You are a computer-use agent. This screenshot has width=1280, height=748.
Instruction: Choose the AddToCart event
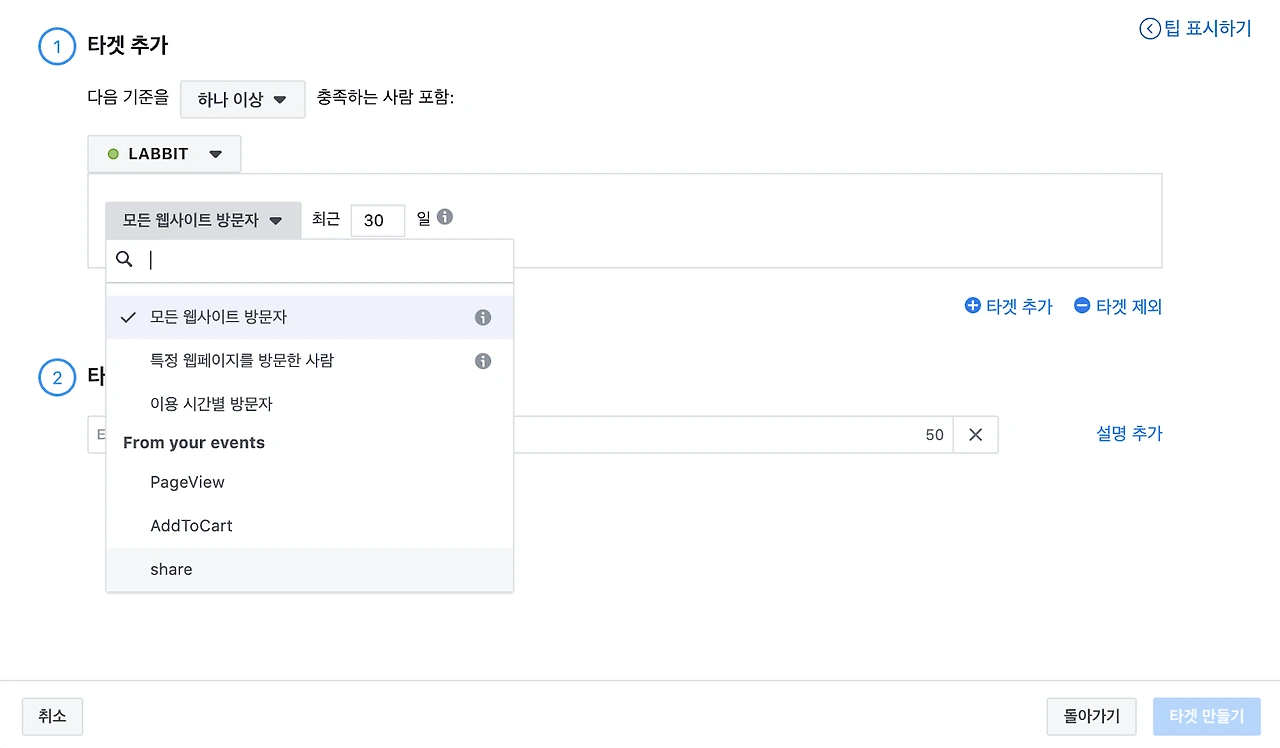191,526
